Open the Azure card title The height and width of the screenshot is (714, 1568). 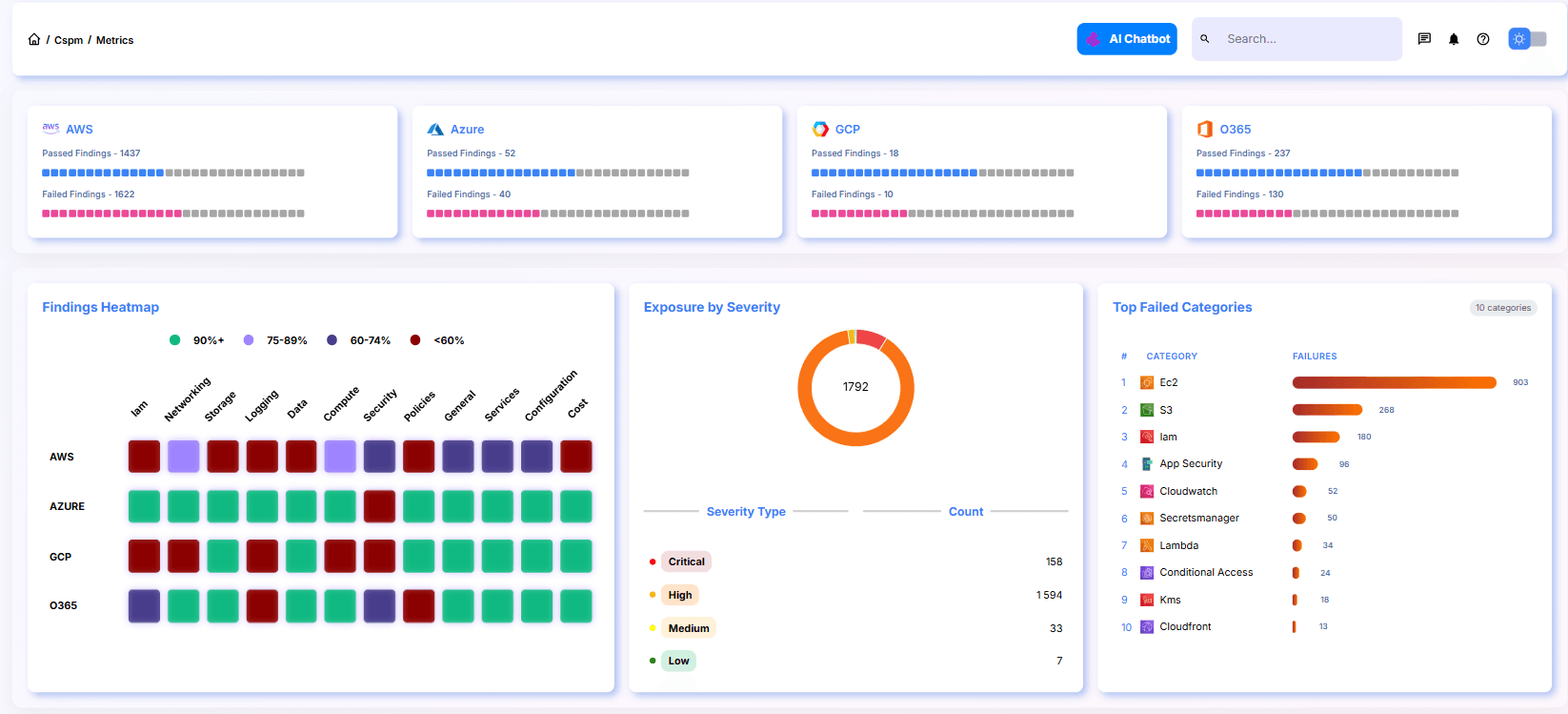point(467,130)
